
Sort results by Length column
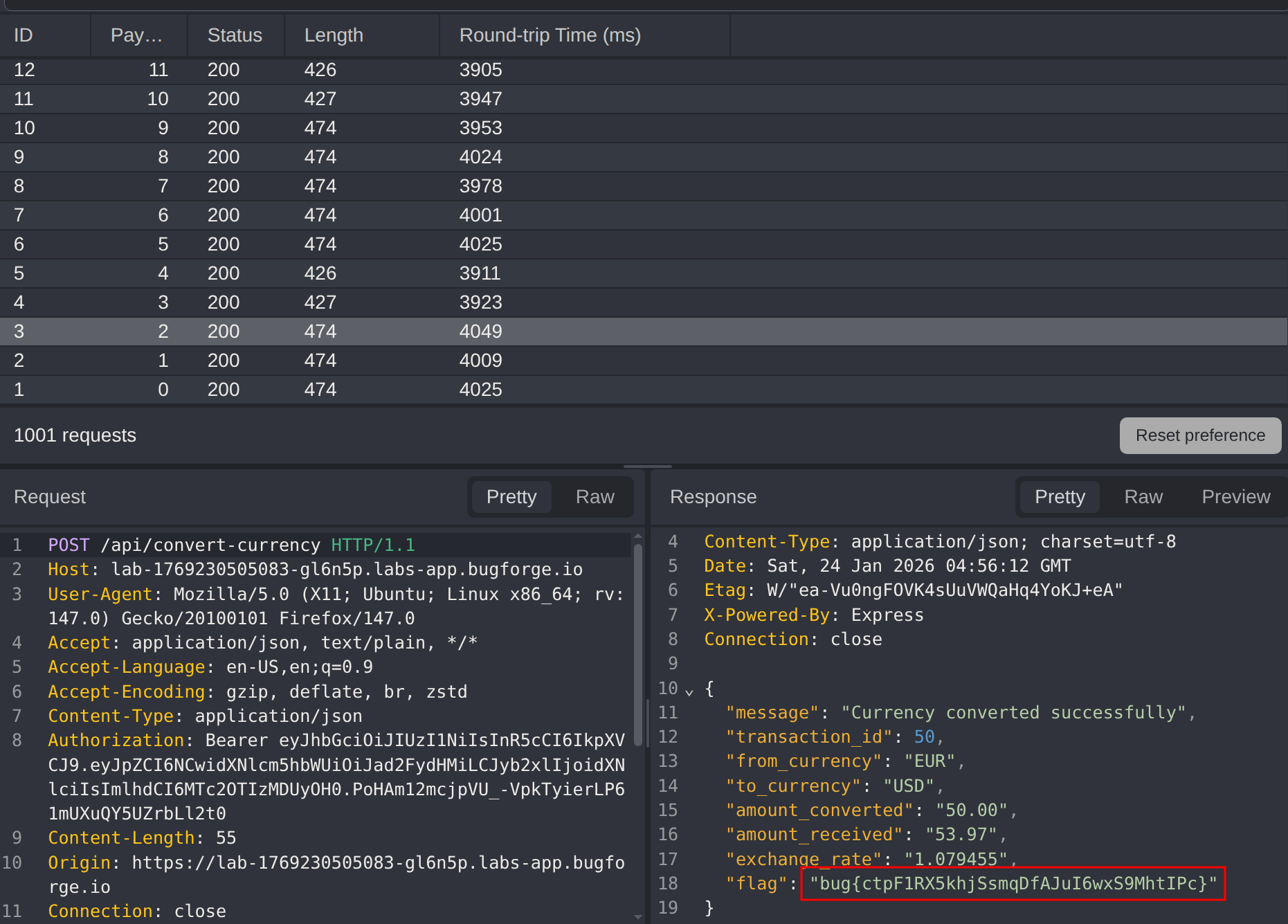point(334,35)
